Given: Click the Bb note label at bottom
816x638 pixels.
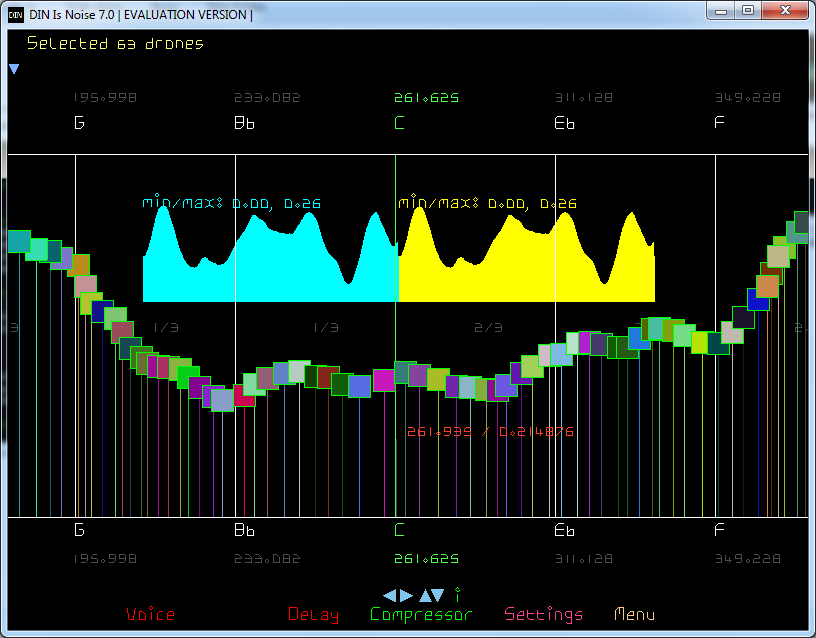Looking at the screenshot, I should click(244, 530).
